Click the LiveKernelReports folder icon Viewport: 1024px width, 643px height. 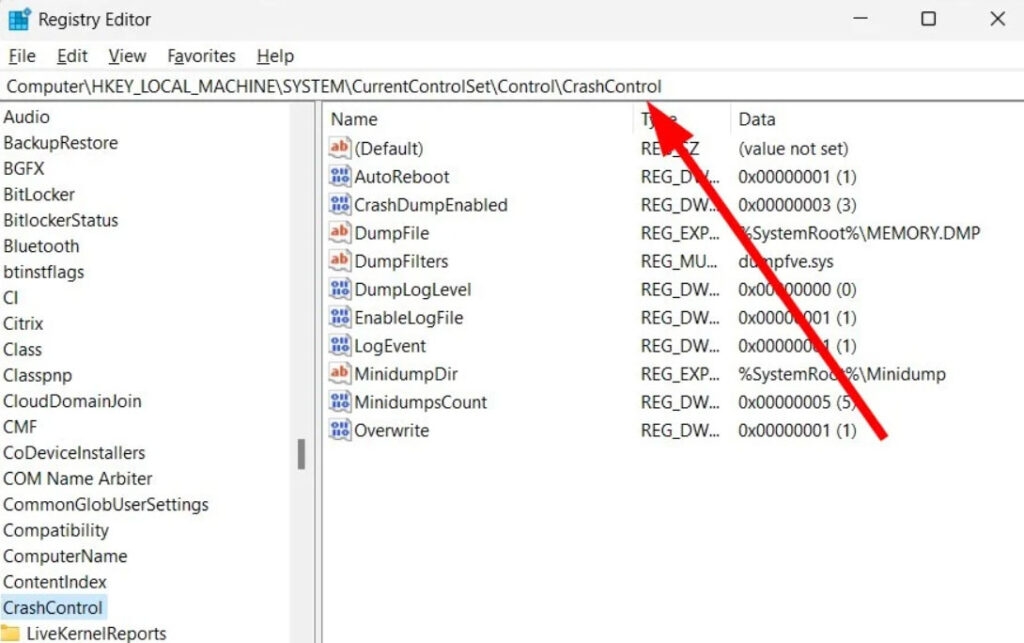point(10,633)
